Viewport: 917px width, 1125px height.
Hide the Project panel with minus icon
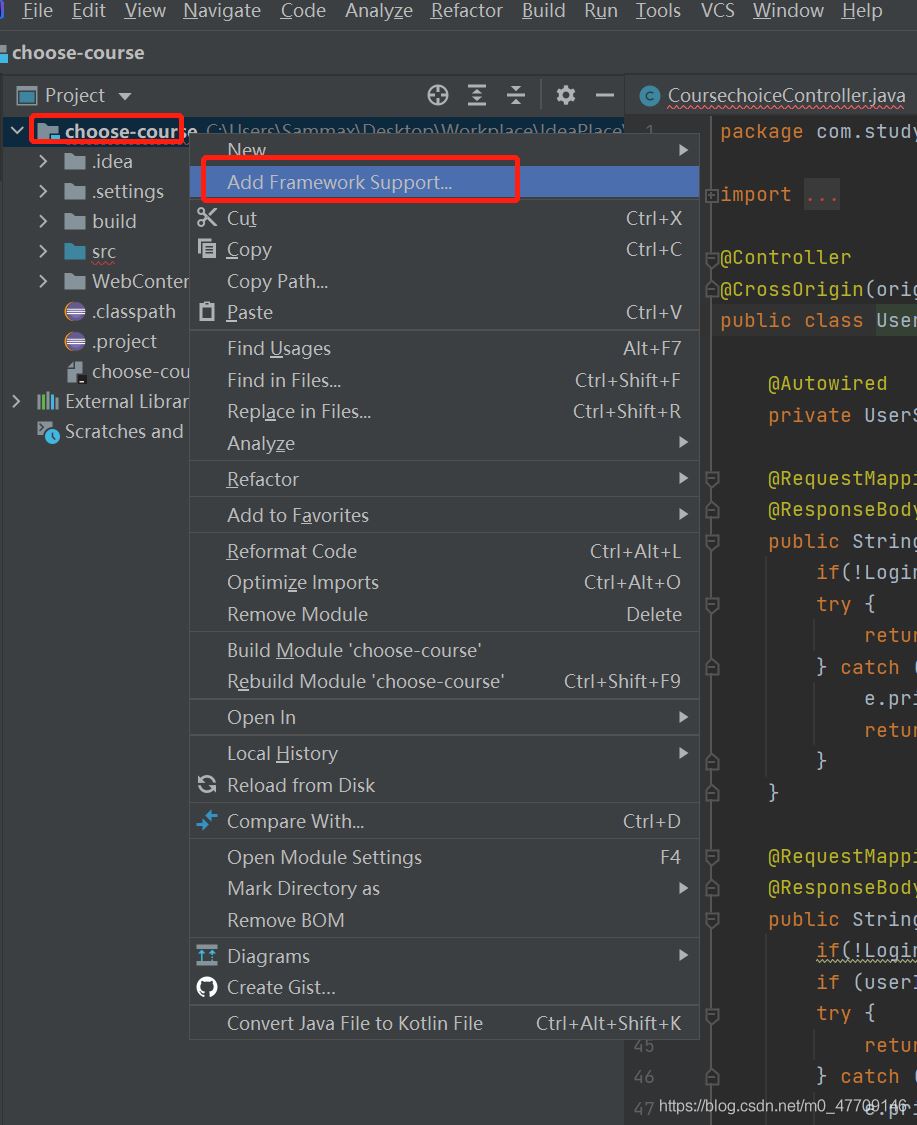[x=604, y=95]
